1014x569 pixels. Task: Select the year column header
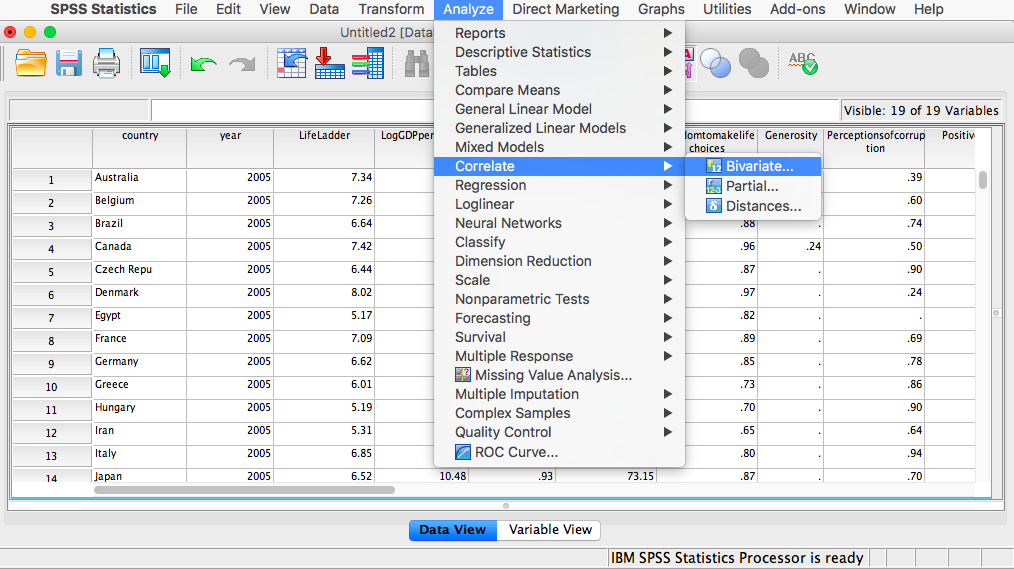[x=230, y=148]
